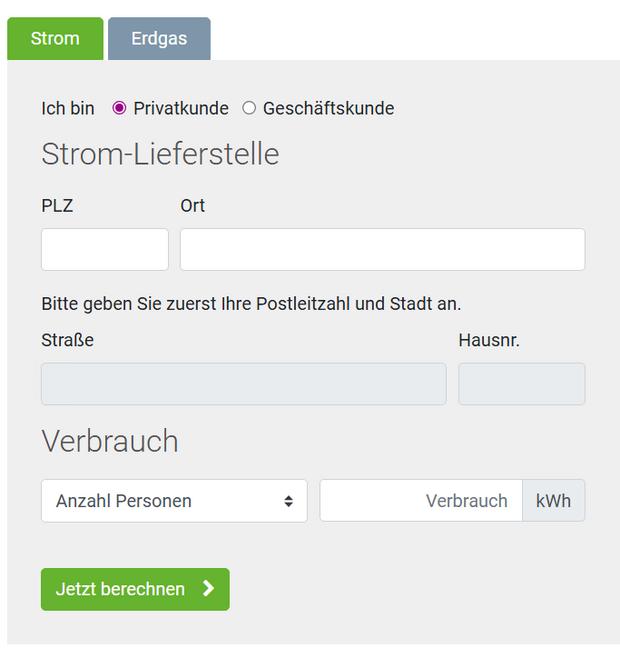The height and width of the screenshot is (648, 620).
Task: Click the Strom-Lieferstelle heading
Action: click(160, 155)
